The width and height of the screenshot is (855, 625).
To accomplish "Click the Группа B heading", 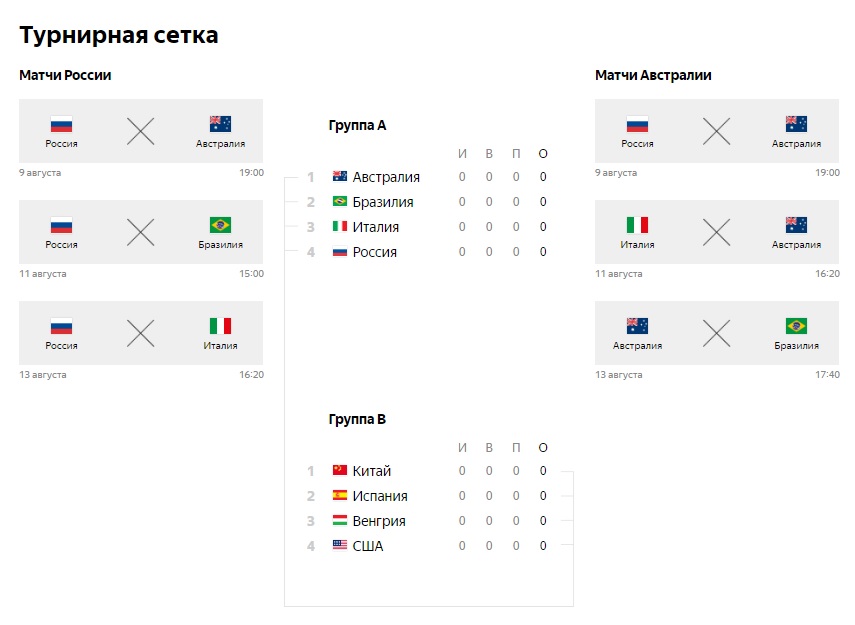I will coord(357,420).
